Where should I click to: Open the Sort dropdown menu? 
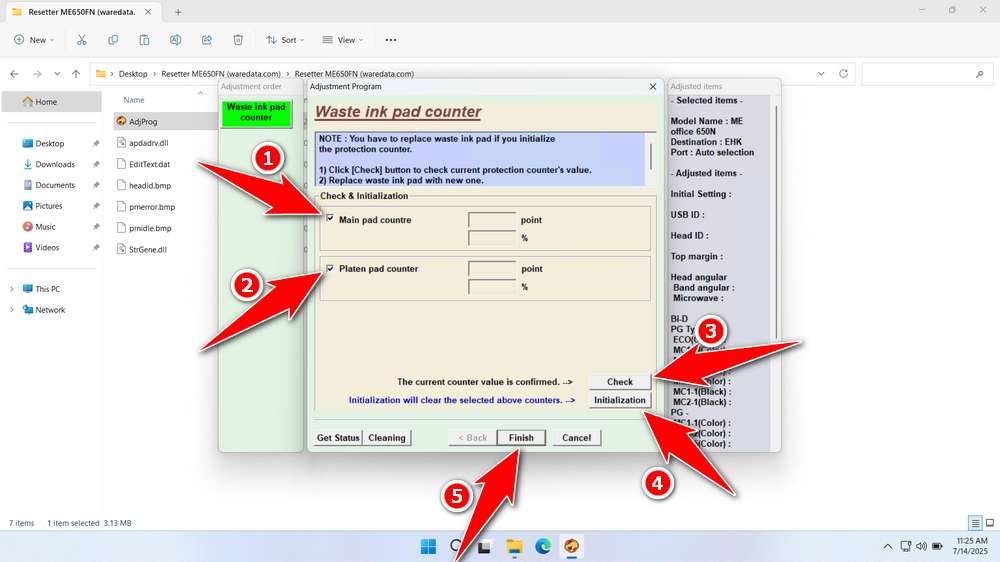285,40
